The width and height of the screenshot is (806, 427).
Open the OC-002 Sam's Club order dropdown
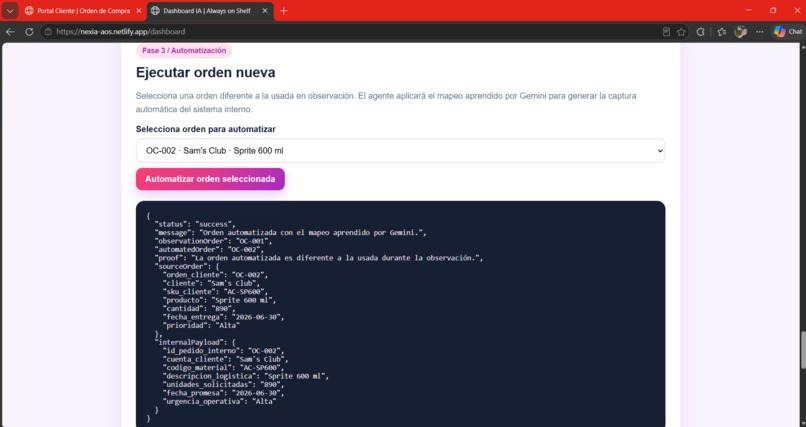click(400, 151)
